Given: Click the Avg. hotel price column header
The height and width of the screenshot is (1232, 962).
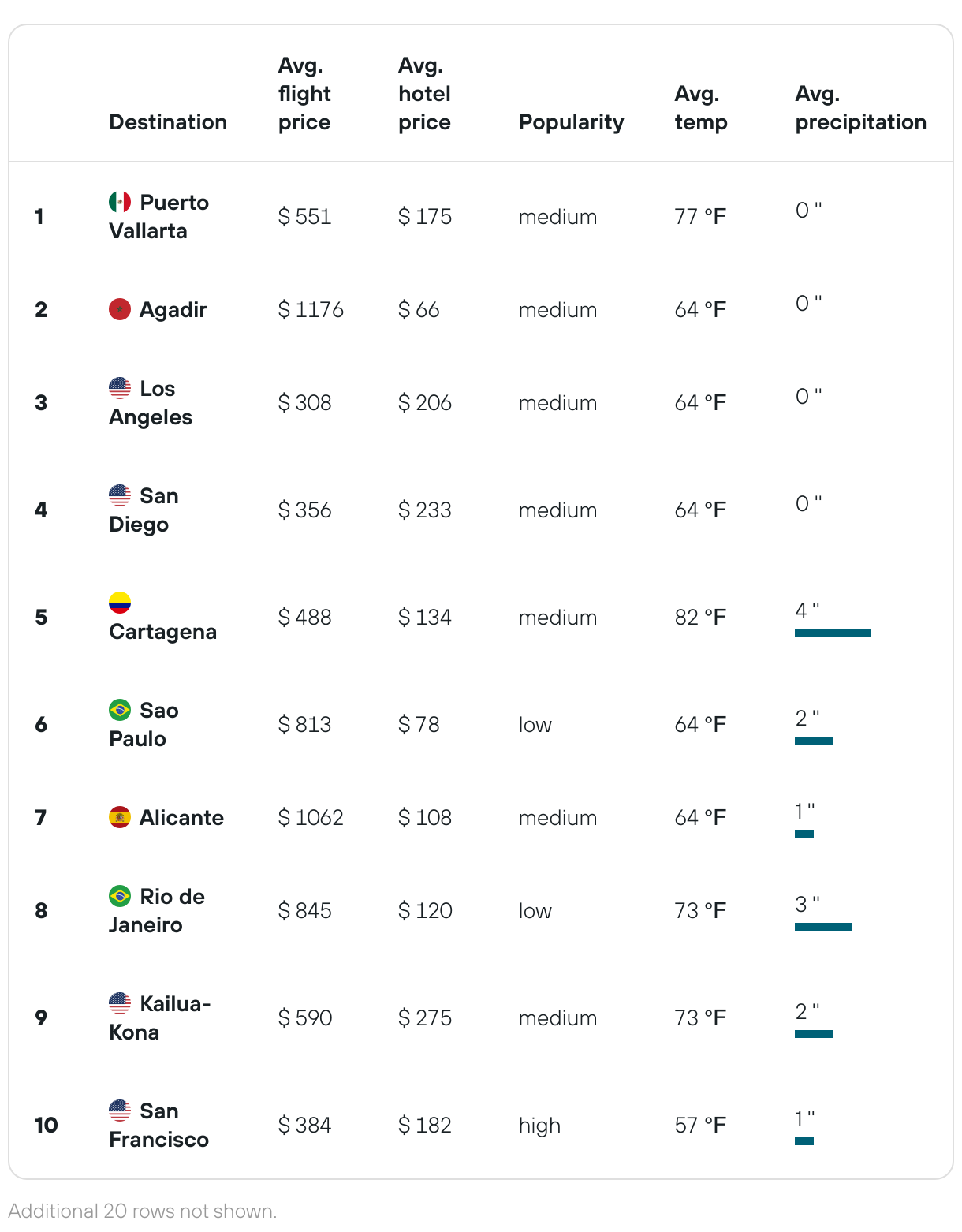Looking at the screenshot, I should pyautogui.click(x=424, y=94).
